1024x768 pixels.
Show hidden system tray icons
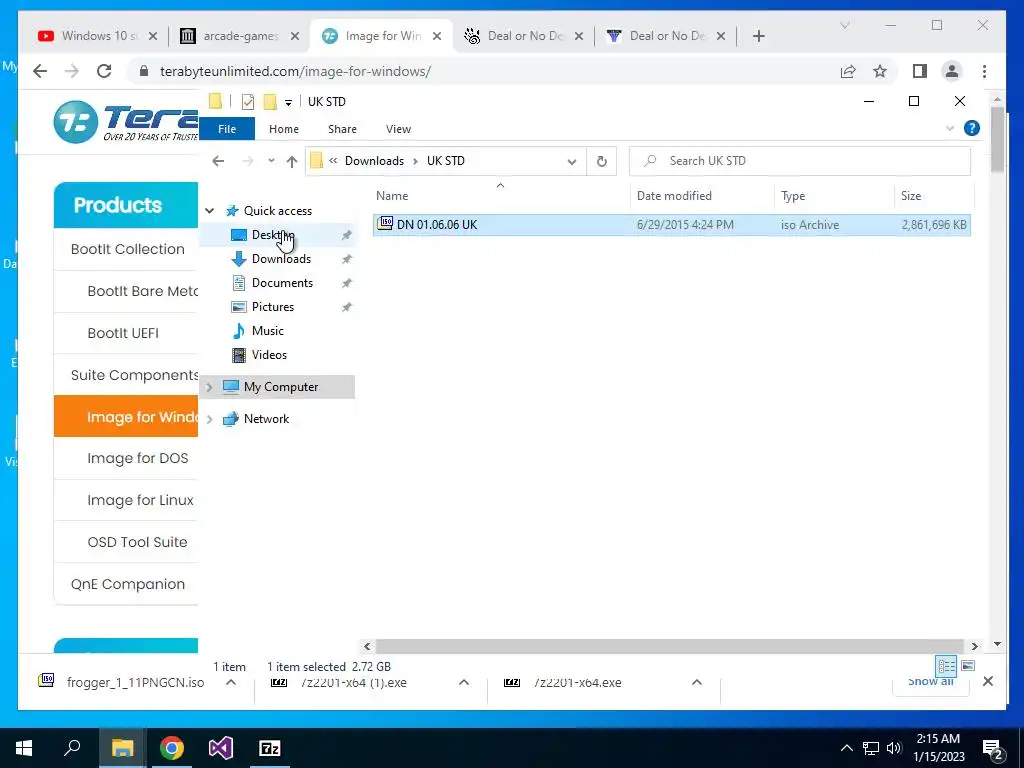(x=846, y=748)
